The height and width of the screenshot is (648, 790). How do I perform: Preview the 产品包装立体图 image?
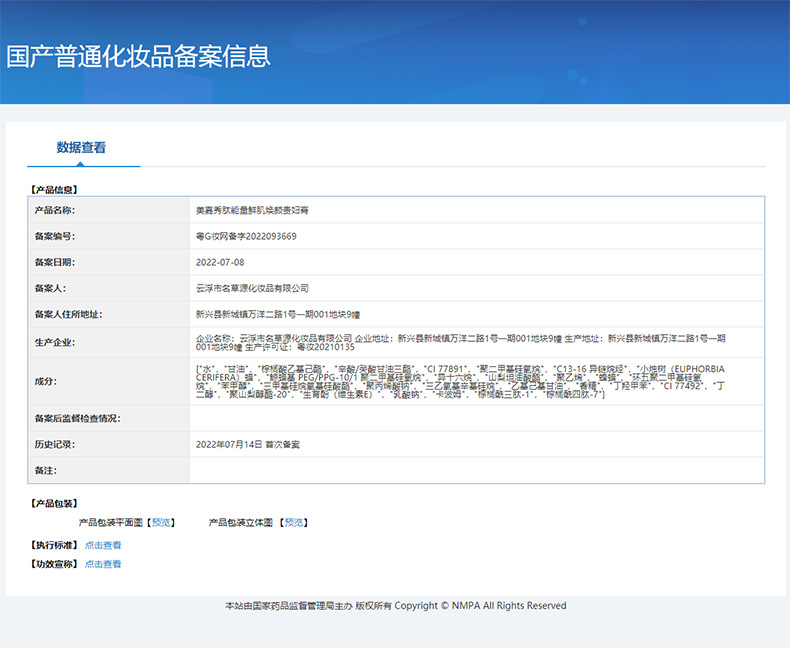(x=294, y=523)
